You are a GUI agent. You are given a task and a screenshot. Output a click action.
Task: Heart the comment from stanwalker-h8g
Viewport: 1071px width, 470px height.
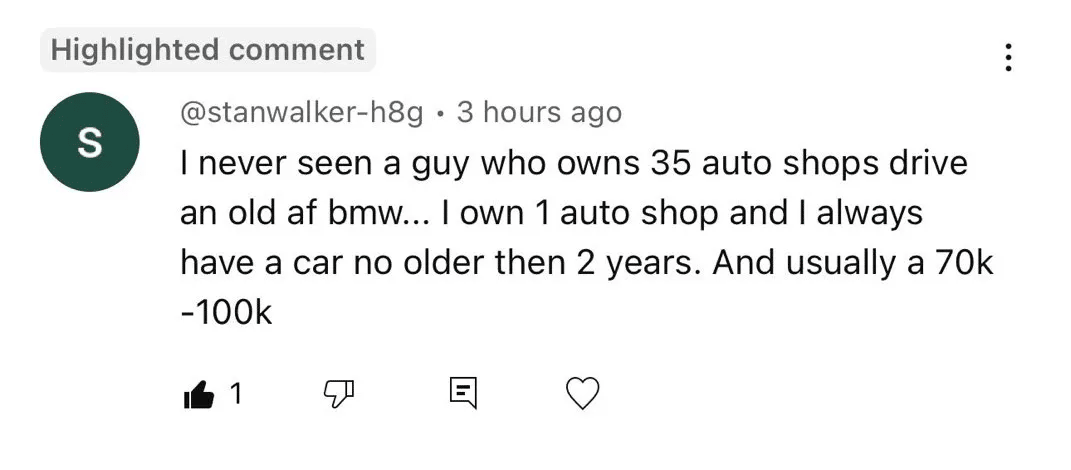583,394
